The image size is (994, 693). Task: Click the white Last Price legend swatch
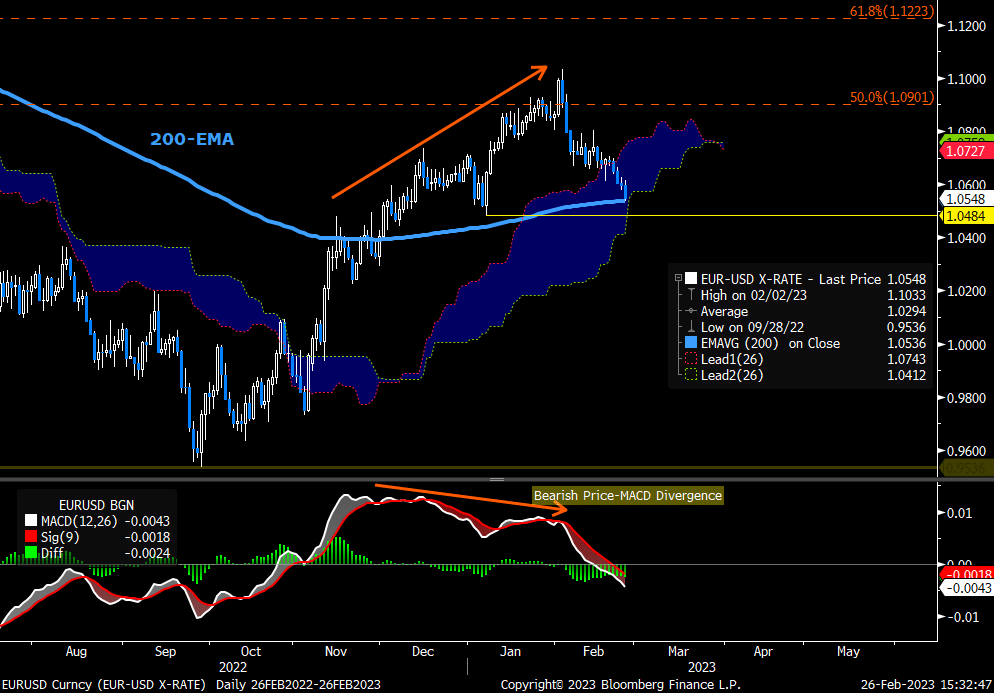[690, 279]
